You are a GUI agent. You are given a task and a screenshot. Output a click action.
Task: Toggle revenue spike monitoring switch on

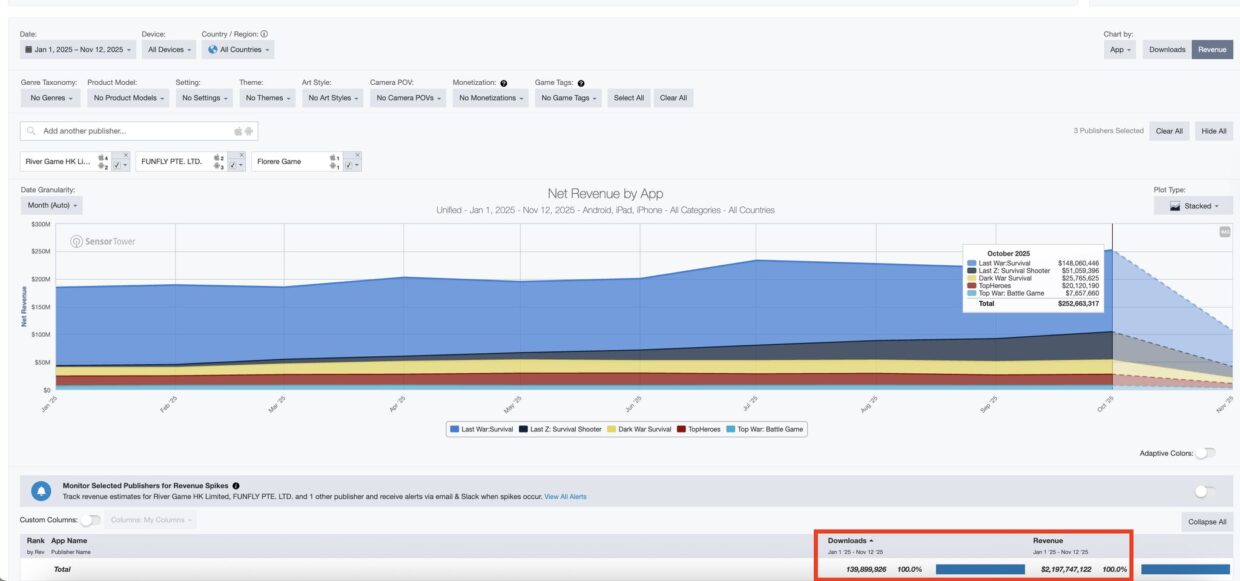[x=1204, y=491]
